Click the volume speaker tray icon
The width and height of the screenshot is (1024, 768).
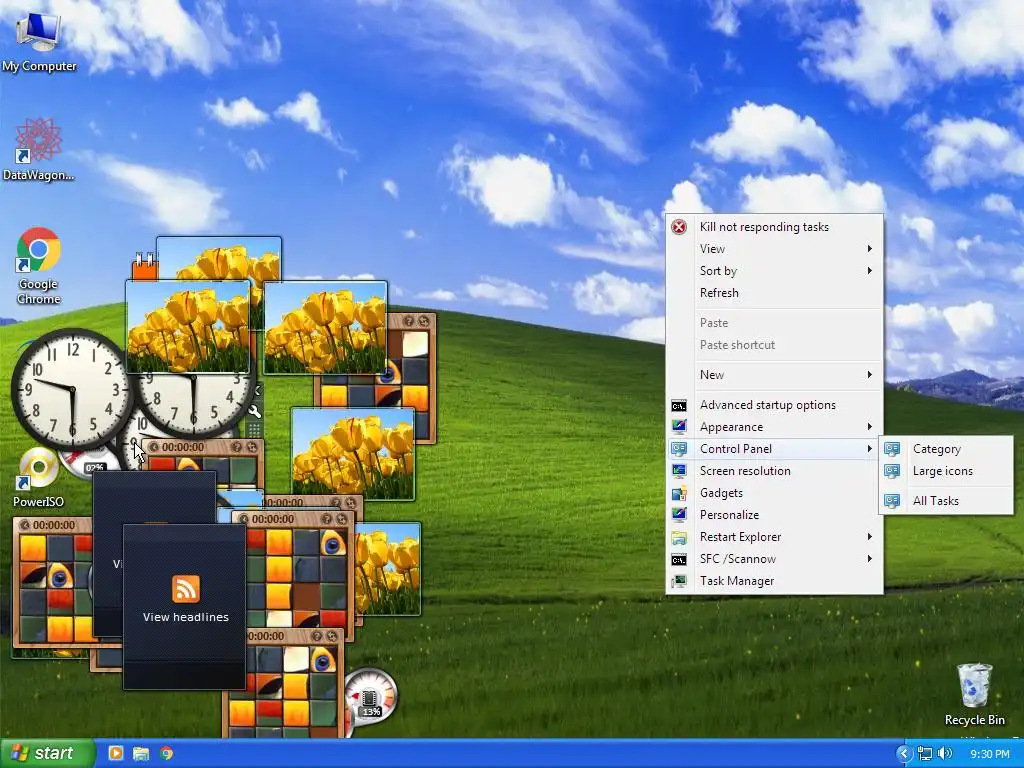(x=944, y=754)
